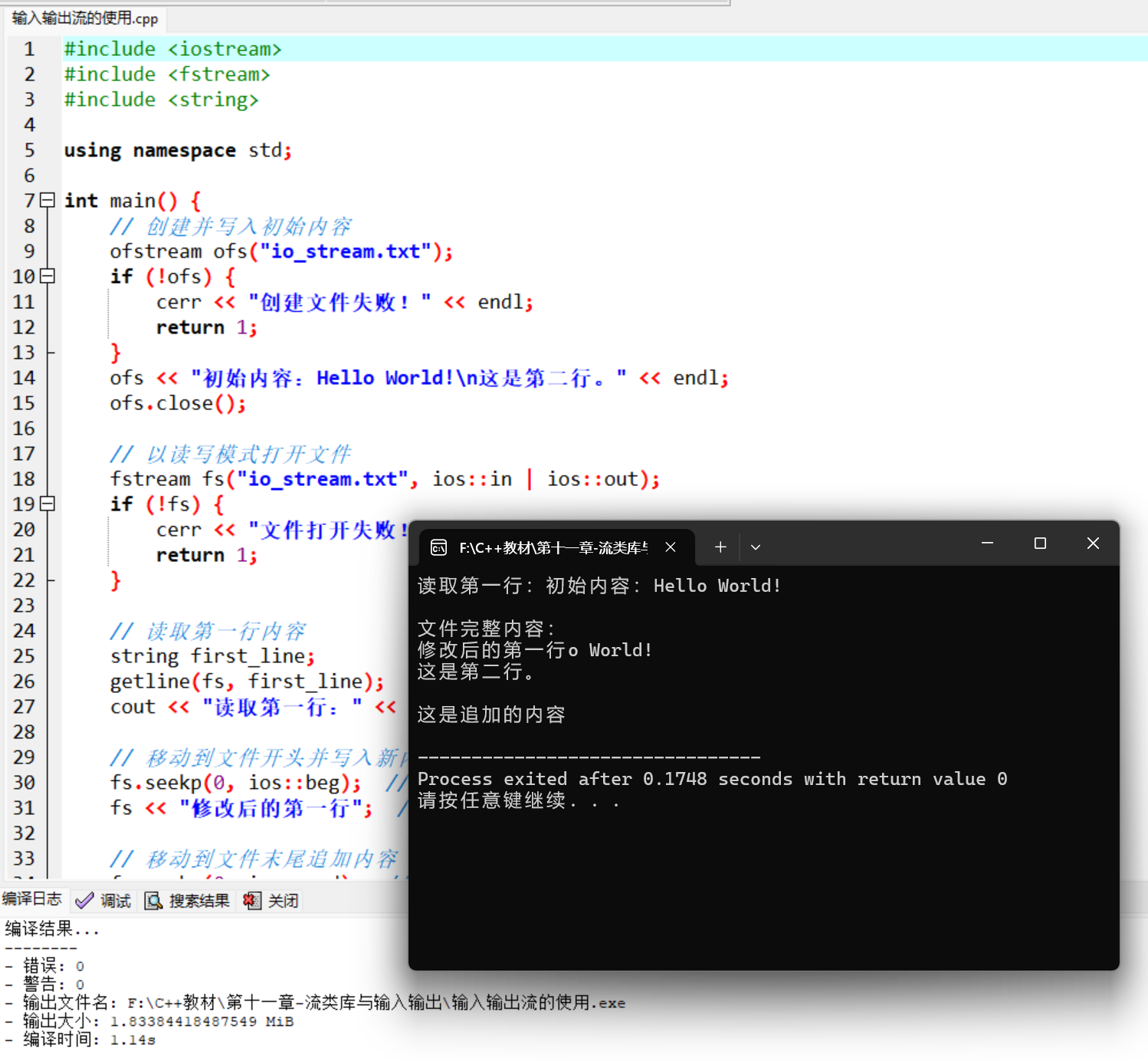1148x1061 pixels.
Task: Minimize the terminal window
Action: [987, 544]
